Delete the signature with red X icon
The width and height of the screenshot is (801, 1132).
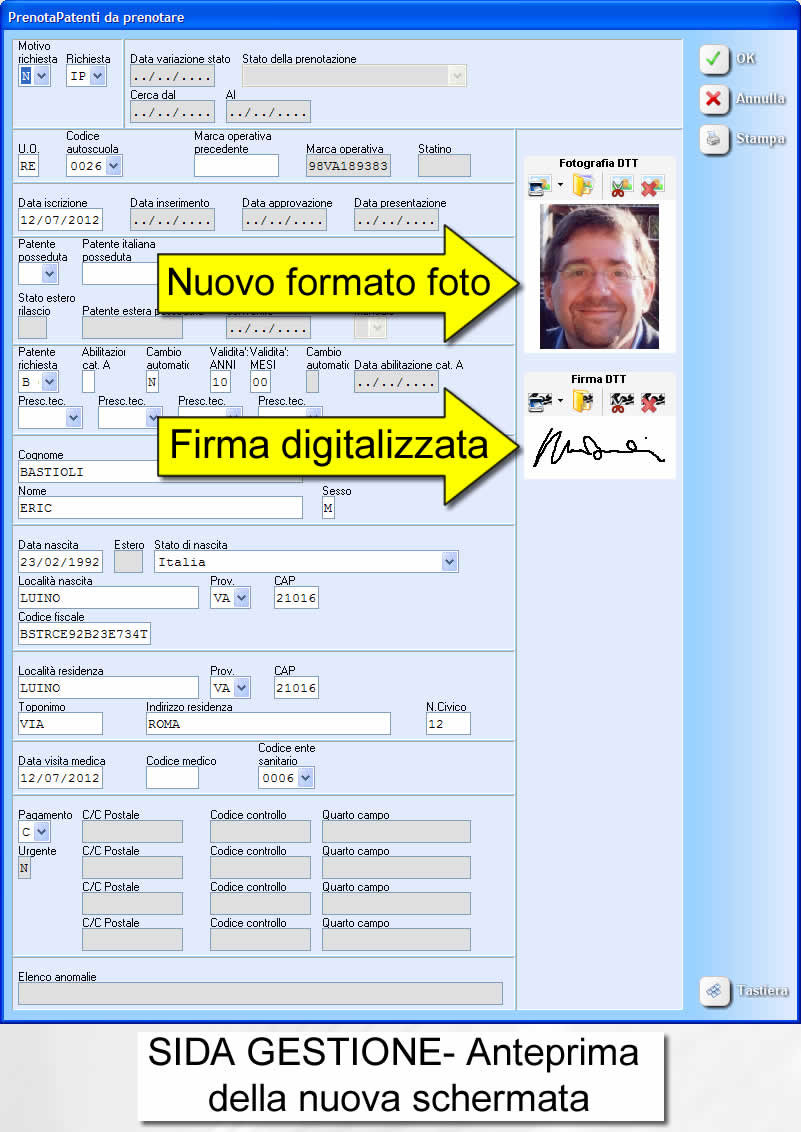[x=652, y=401]
